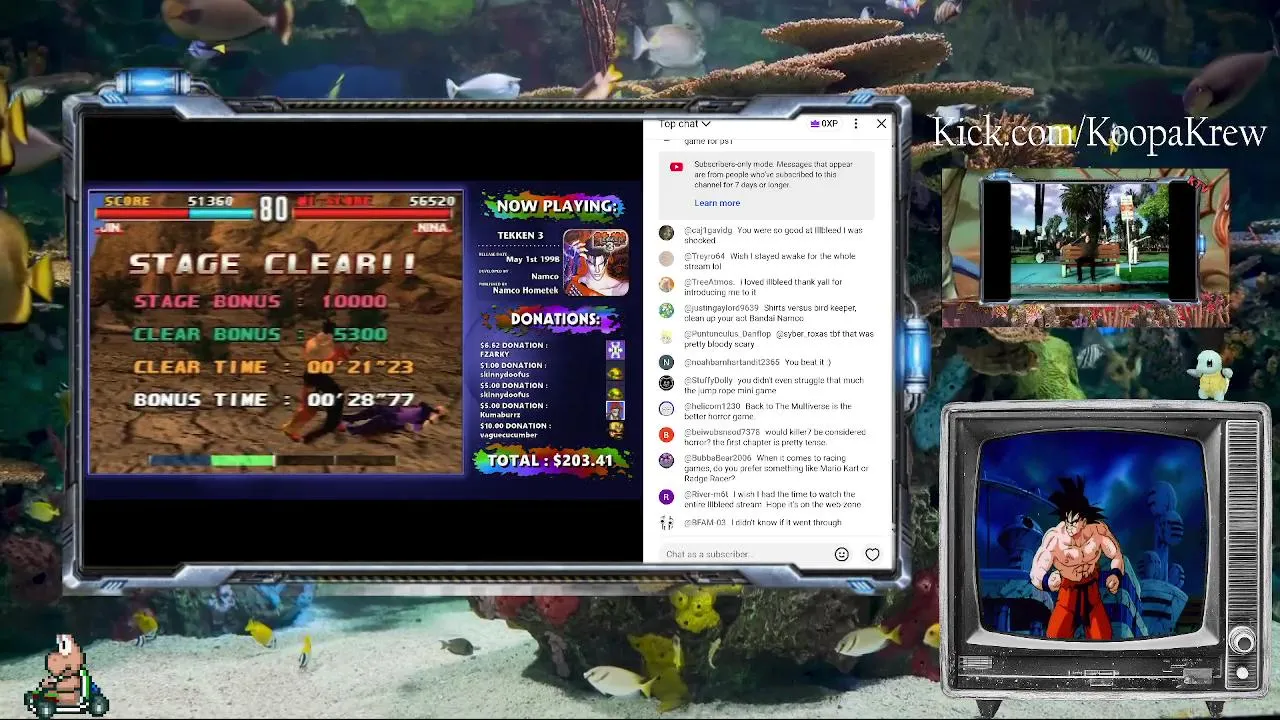This screenshot has width=1280, height=720.
Task: Click the STAGE BONUS 10000 line
Action: (x=260, y=301)
